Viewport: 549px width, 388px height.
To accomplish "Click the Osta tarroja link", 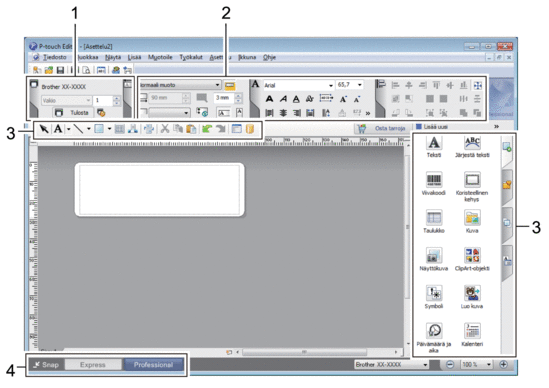I will click(390, 129).
